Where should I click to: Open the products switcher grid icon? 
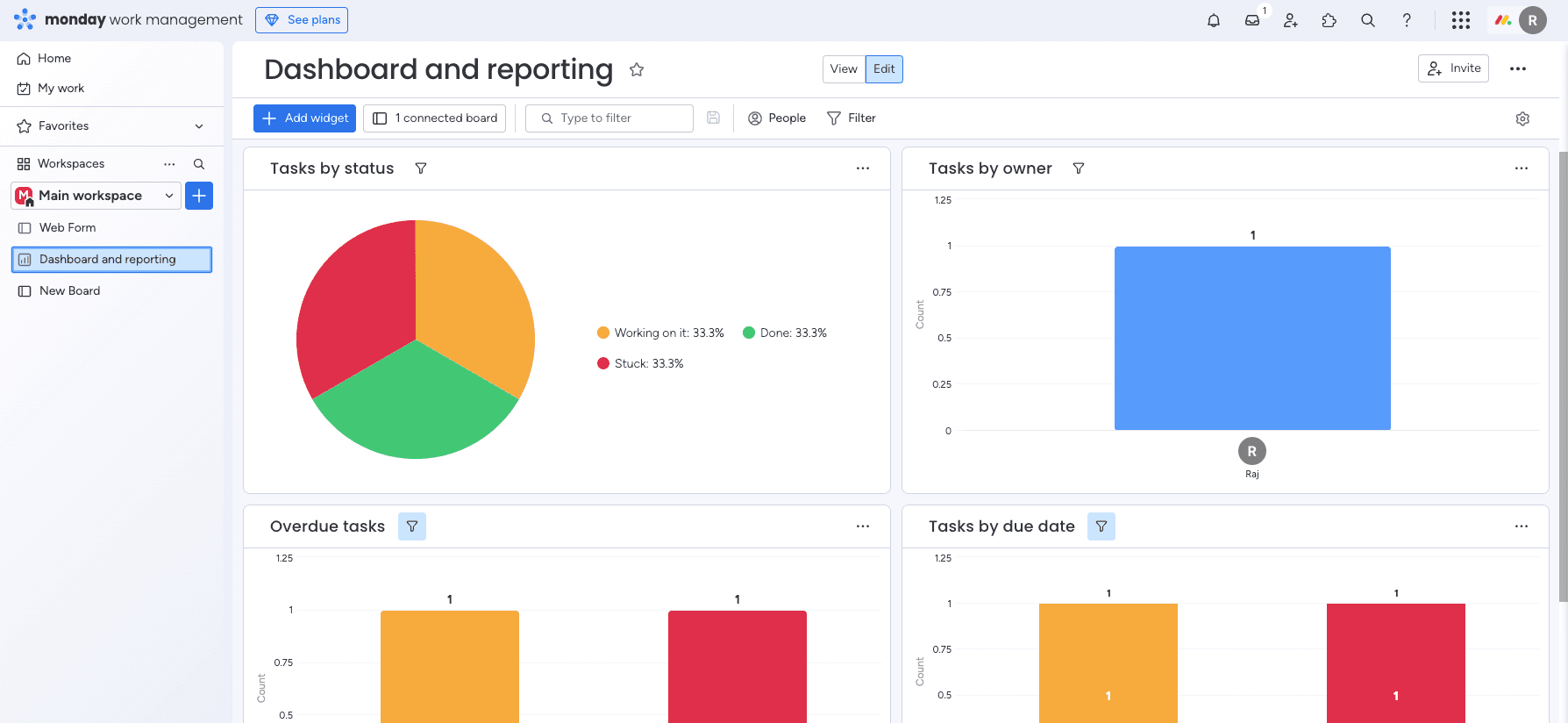pyautogui.click(x=1461, y=20)
